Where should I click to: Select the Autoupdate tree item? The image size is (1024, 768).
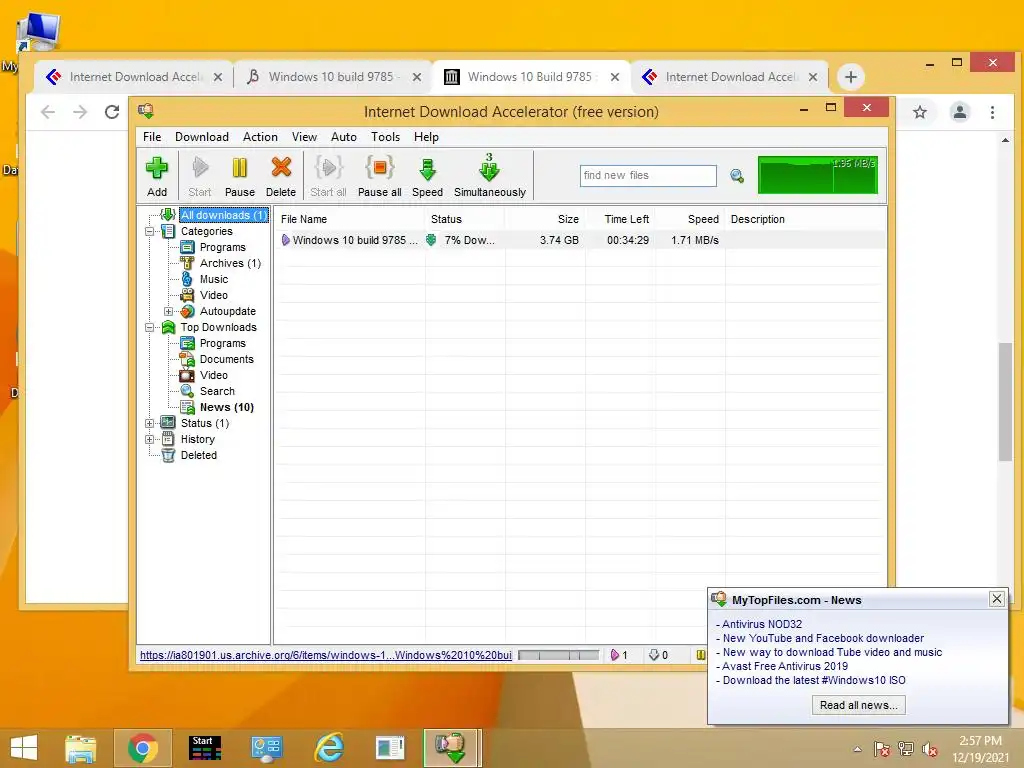coord(228,312)
